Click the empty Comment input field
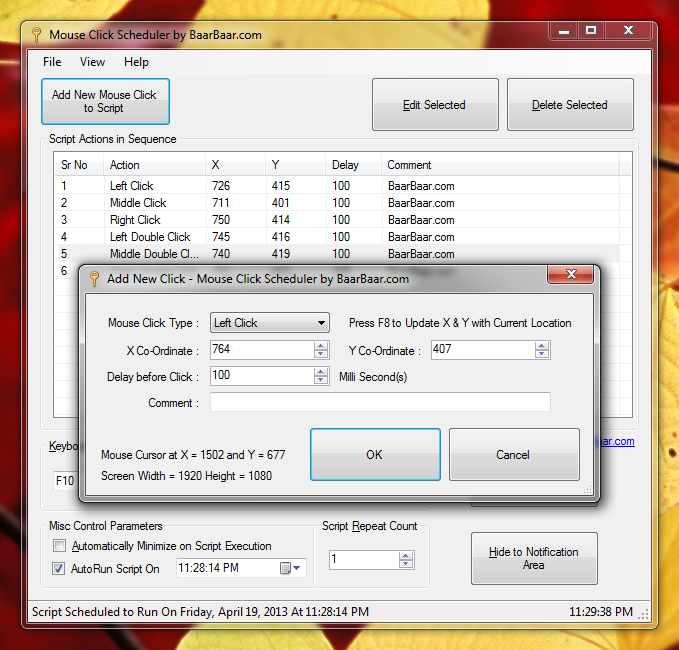The height and width of the screenshot is (650, 679). point(380,402)
